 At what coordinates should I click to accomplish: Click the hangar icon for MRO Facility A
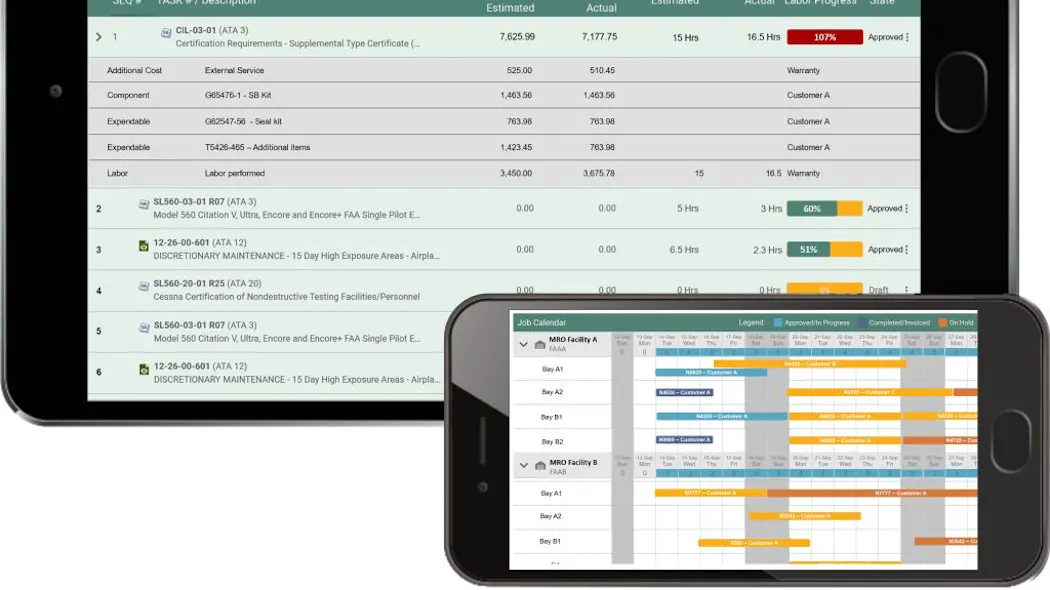pos(540,345)
